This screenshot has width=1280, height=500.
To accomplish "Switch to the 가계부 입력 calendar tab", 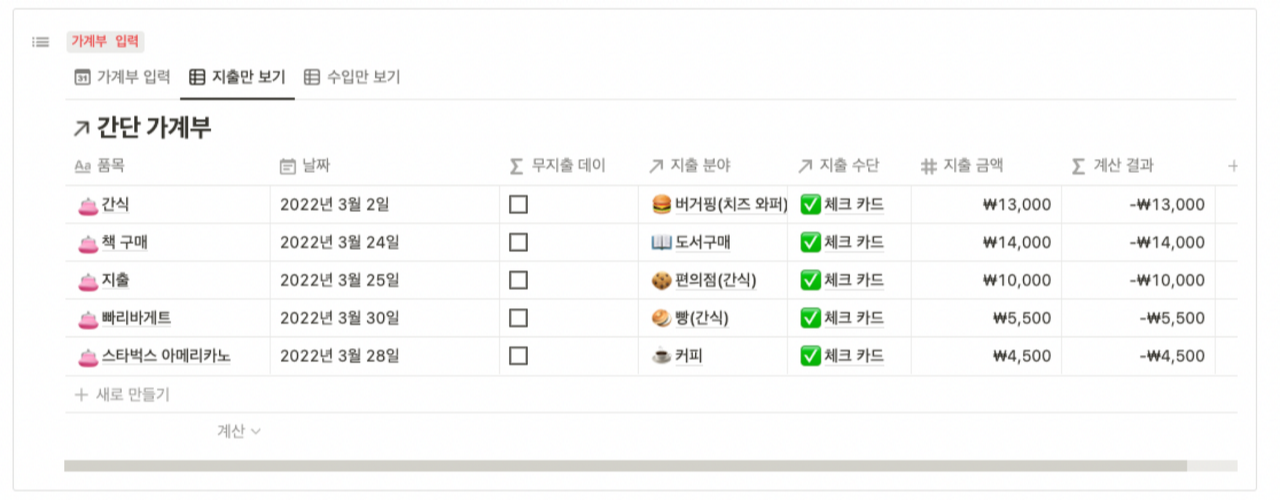I will pyautogui.click(x=122, y=77).
